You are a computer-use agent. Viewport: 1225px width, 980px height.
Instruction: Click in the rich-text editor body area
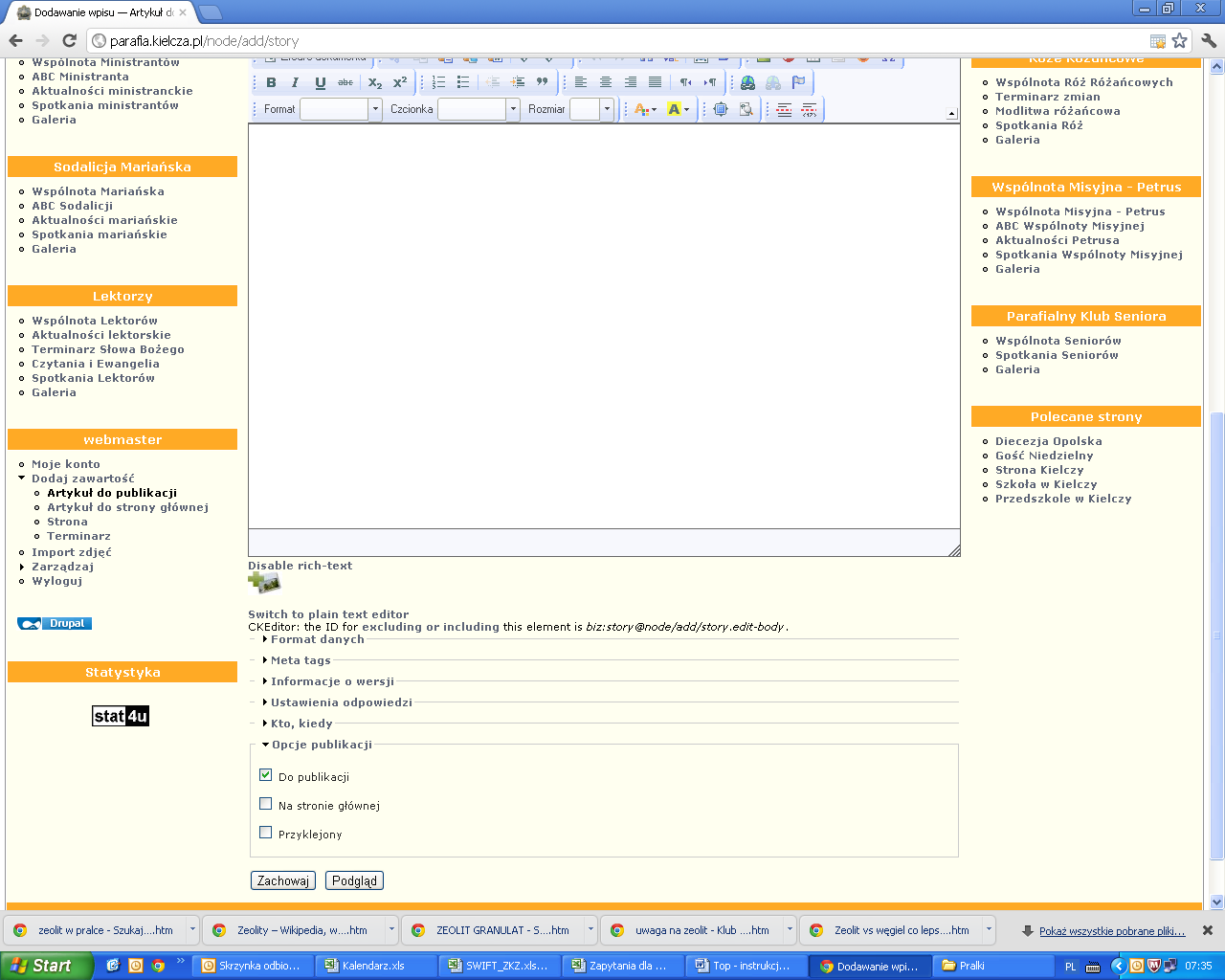click(604, 325)
